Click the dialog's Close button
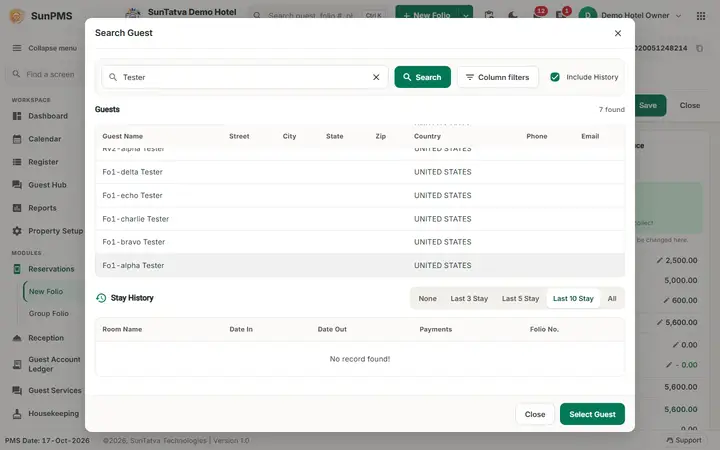 [535, 414]
